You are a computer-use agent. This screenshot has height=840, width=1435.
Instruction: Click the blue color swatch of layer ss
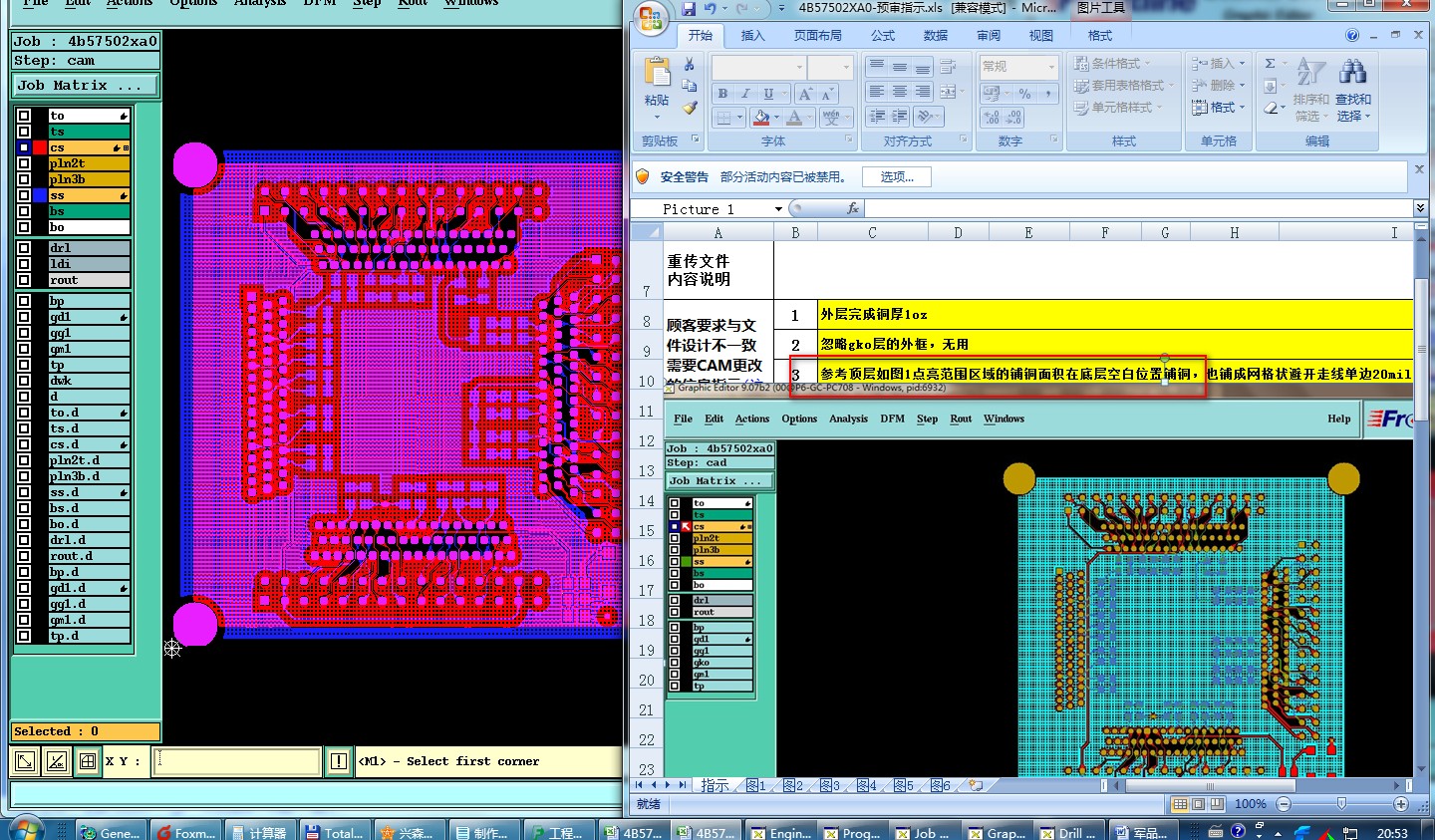click(39, 195)
